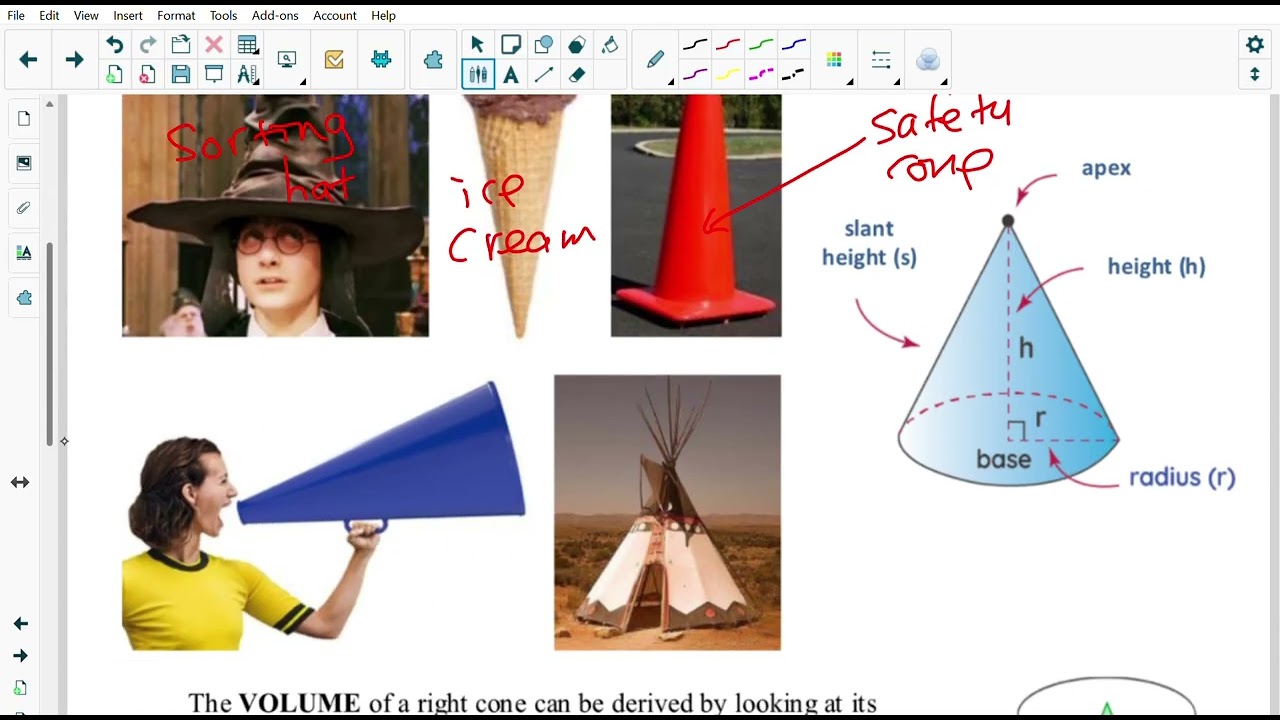Image resolution: width=1280 pixels, height=720 pixels.
Task: Select the Line tool
Action: (544, 74)
